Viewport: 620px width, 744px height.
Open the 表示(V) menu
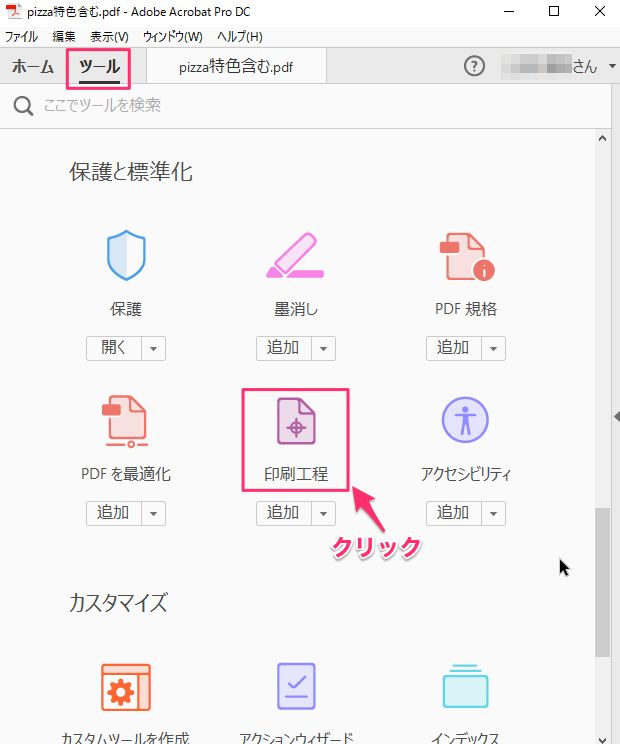point(109,37)
